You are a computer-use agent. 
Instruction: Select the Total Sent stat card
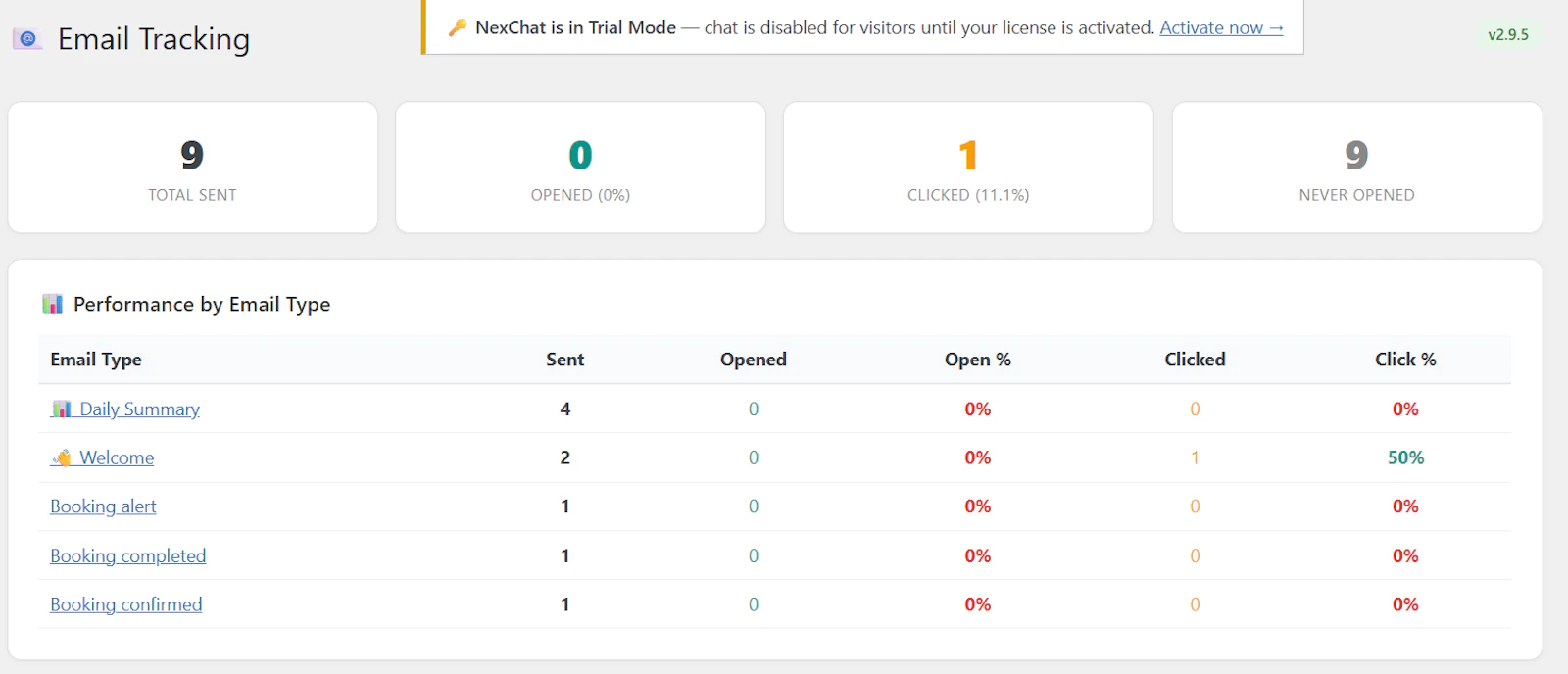point(193,168)
